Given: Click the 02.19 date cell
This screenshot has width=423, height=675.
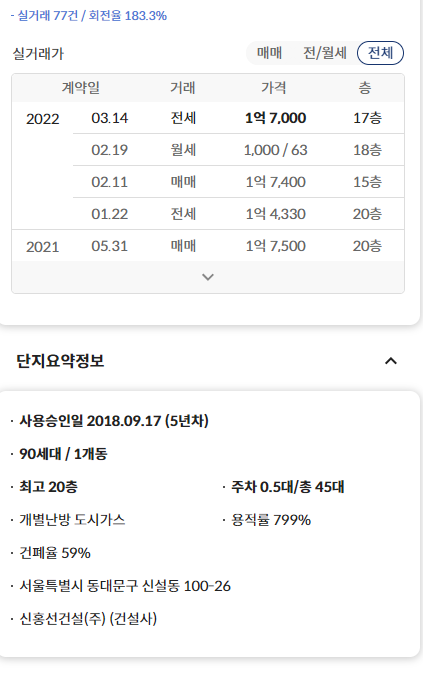Looking at the screenshot, I should [110, 150].
